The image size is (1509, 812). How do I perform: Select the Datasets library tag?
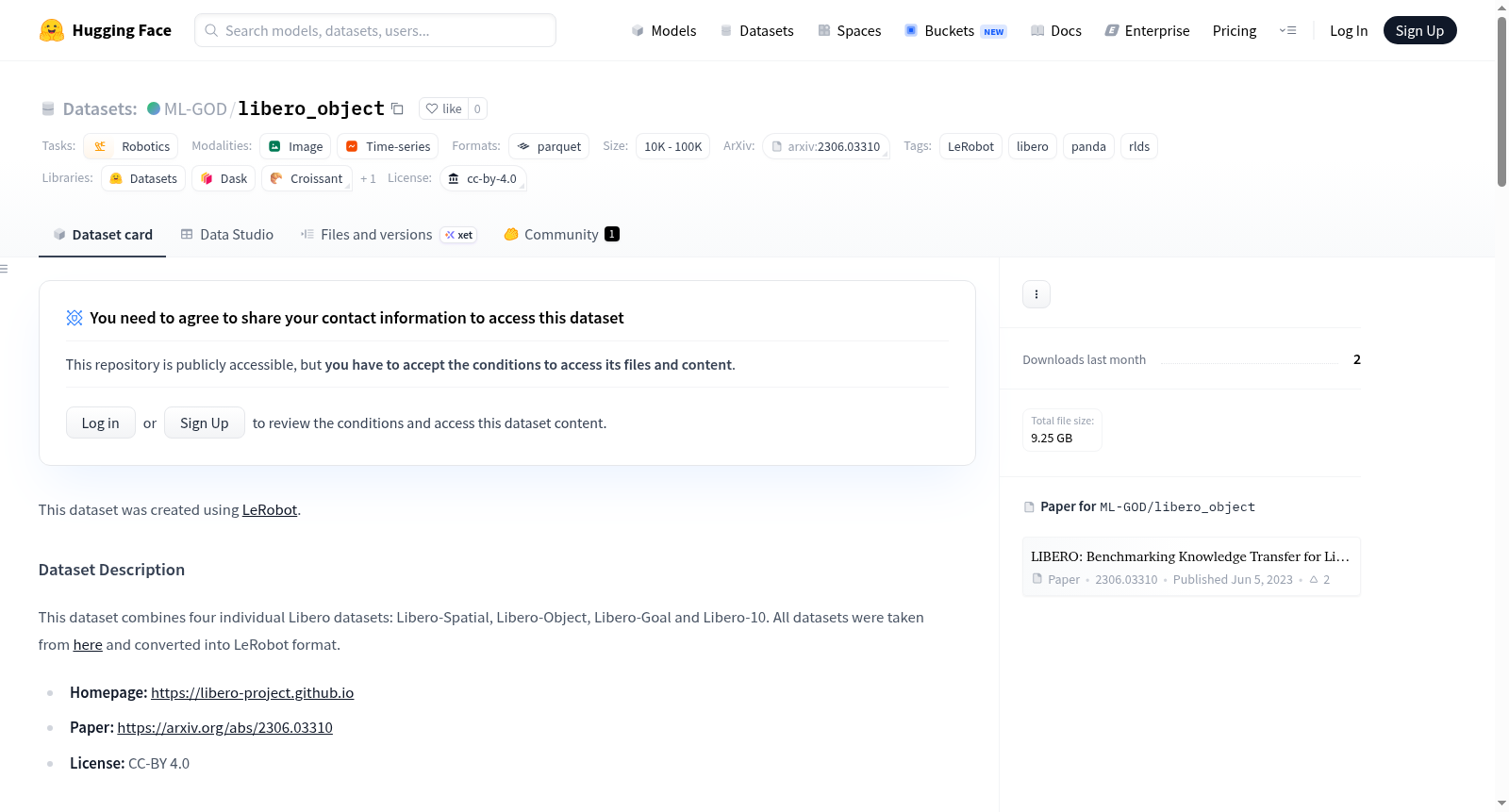tap(143, 178)
